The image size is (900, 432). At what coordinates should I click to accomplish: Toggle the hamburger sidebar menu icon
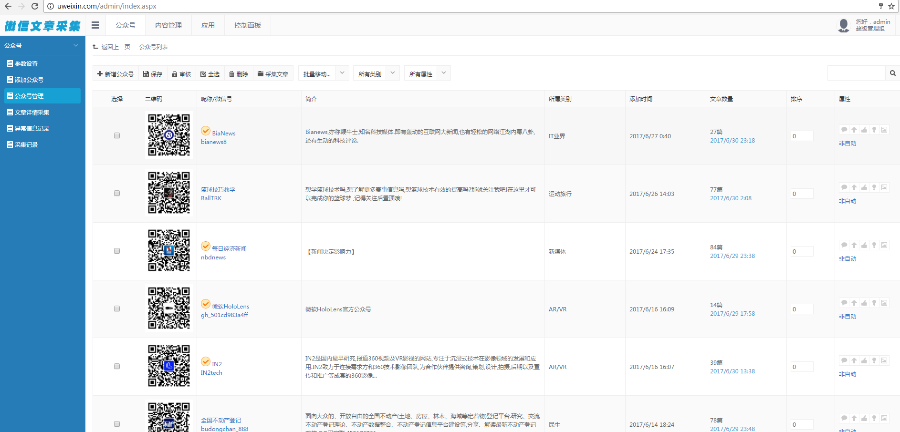(x=95, y=25)
